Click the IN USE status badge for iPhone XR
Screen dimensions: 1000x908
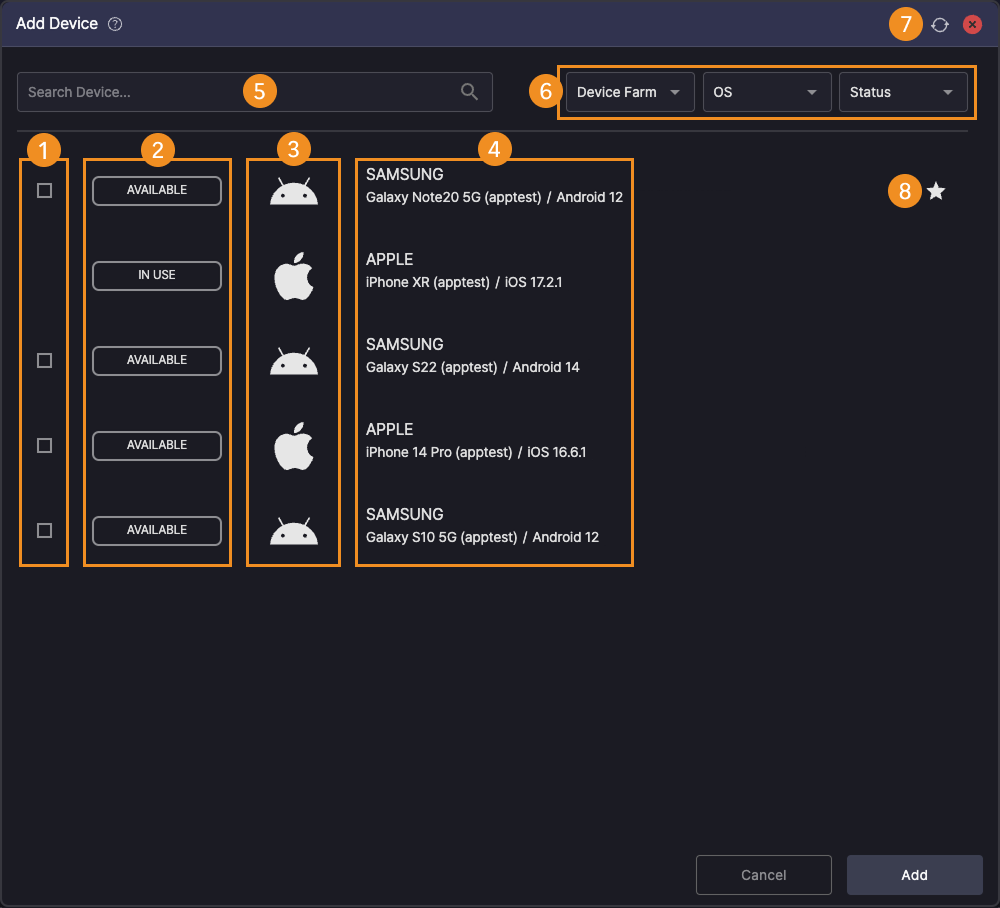(157, 276)
